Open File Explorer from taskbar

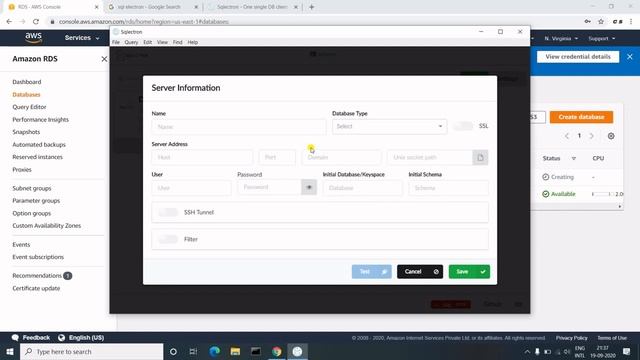(235, 351)
